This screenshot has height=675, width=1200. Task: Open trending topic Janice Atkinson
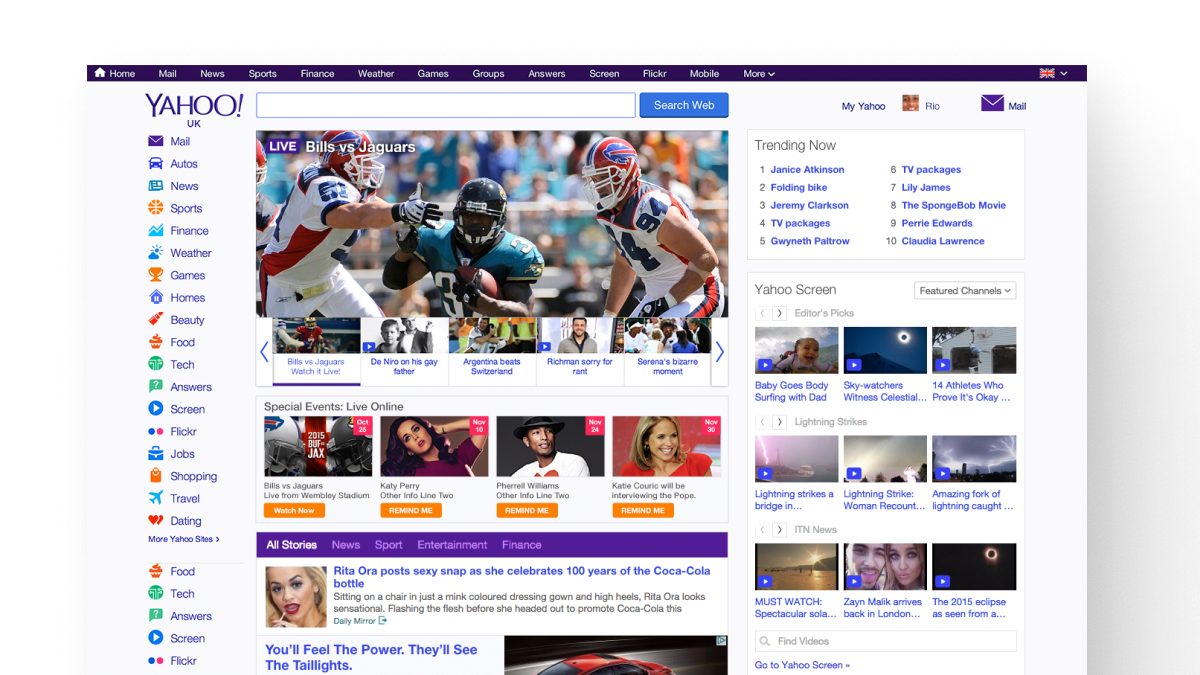(807, 170)
